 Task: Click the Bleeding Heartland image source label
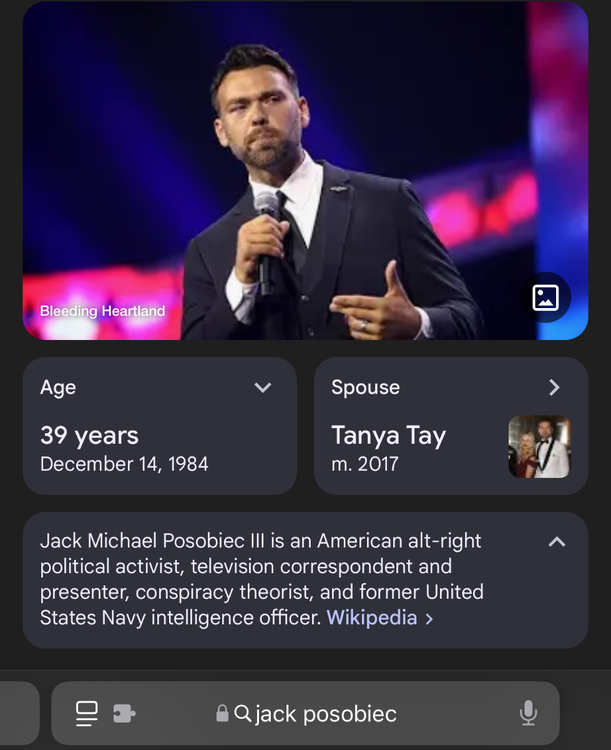coord(102,311)
